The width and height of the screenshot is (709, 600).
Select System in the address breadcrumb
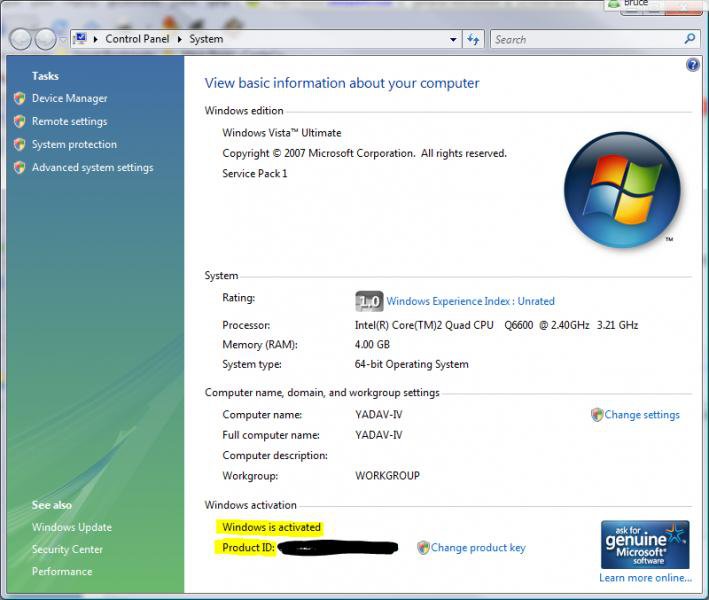[x=206, y=39]
